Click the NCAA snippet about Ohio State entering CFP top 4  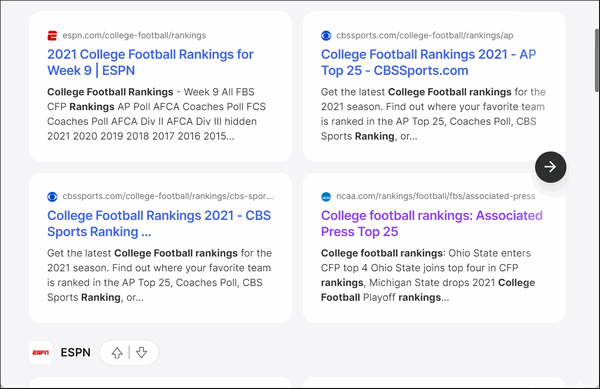click(x=428, y=275)
